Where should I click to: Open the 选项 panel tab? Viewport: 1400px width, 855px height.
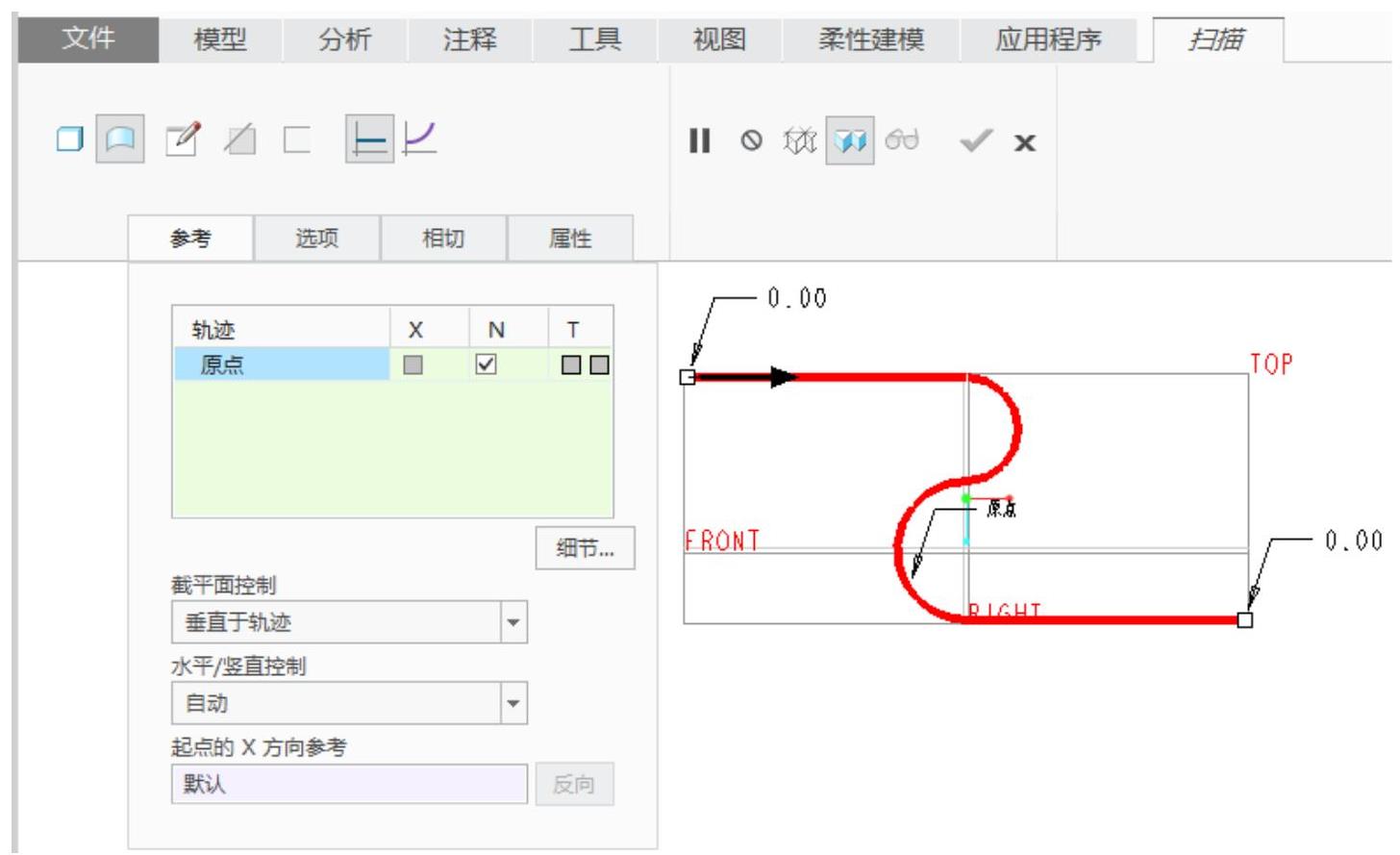[x=317, y=238]
